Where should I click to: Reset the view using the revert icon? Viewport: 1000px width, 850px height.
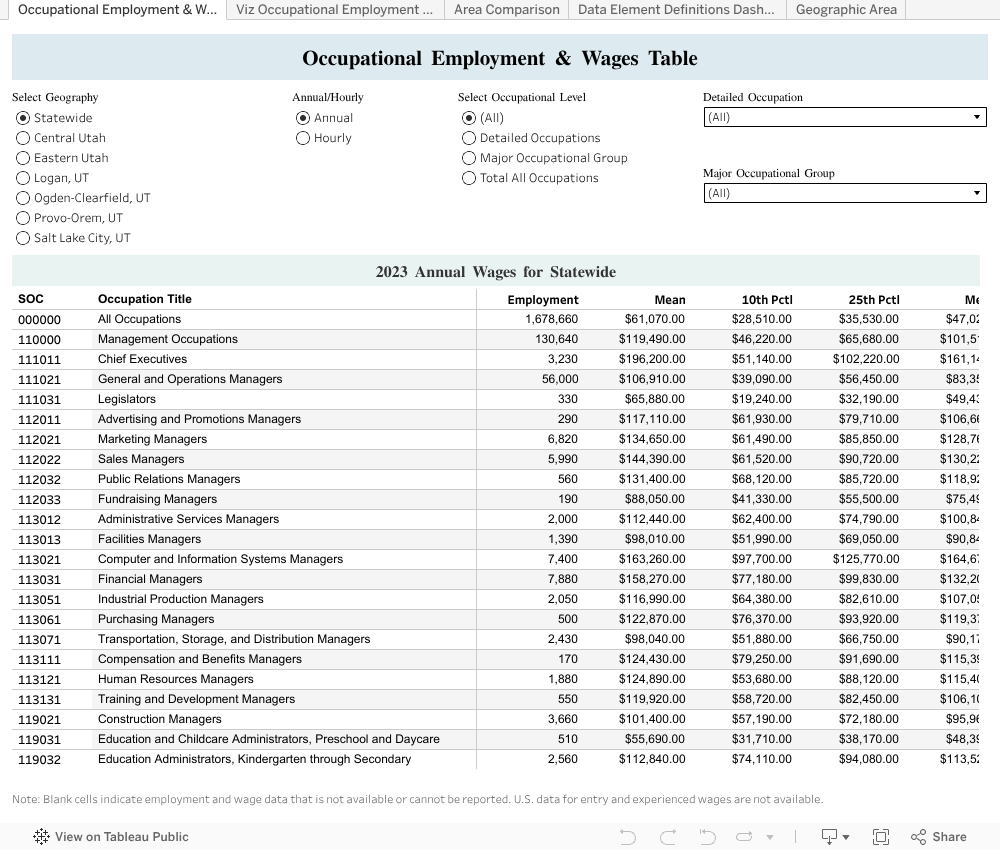click(x=706, y=837)
